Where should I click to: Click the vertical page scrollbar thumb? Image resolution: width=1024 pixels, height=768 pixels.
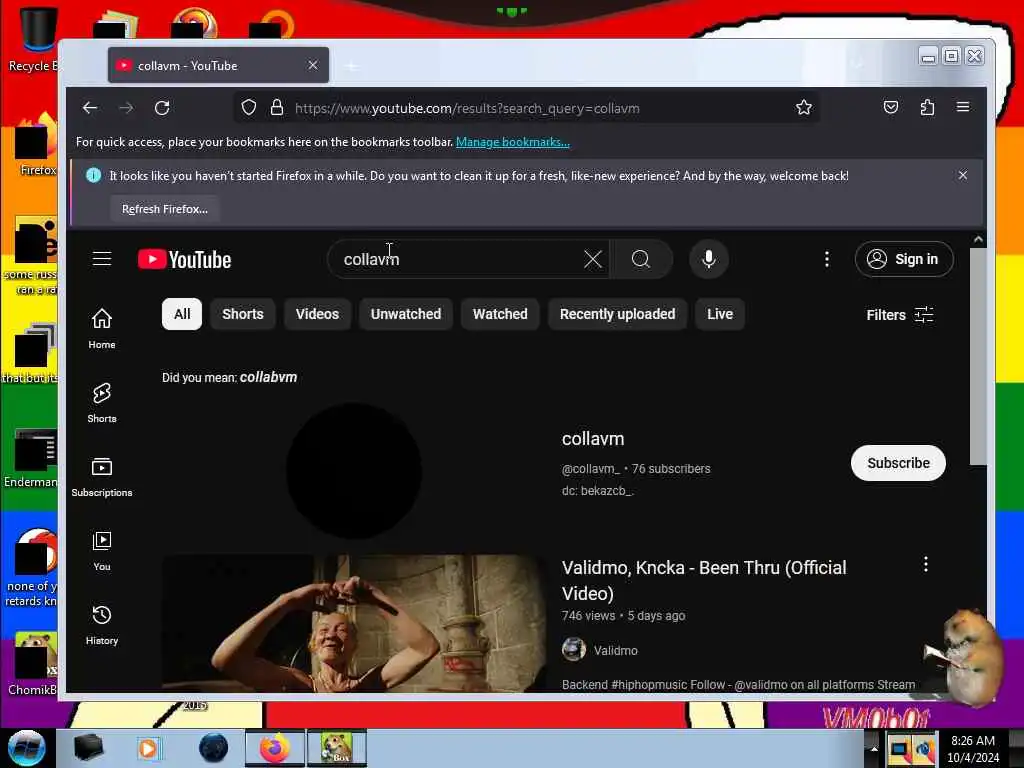click(x=978, y=356)
